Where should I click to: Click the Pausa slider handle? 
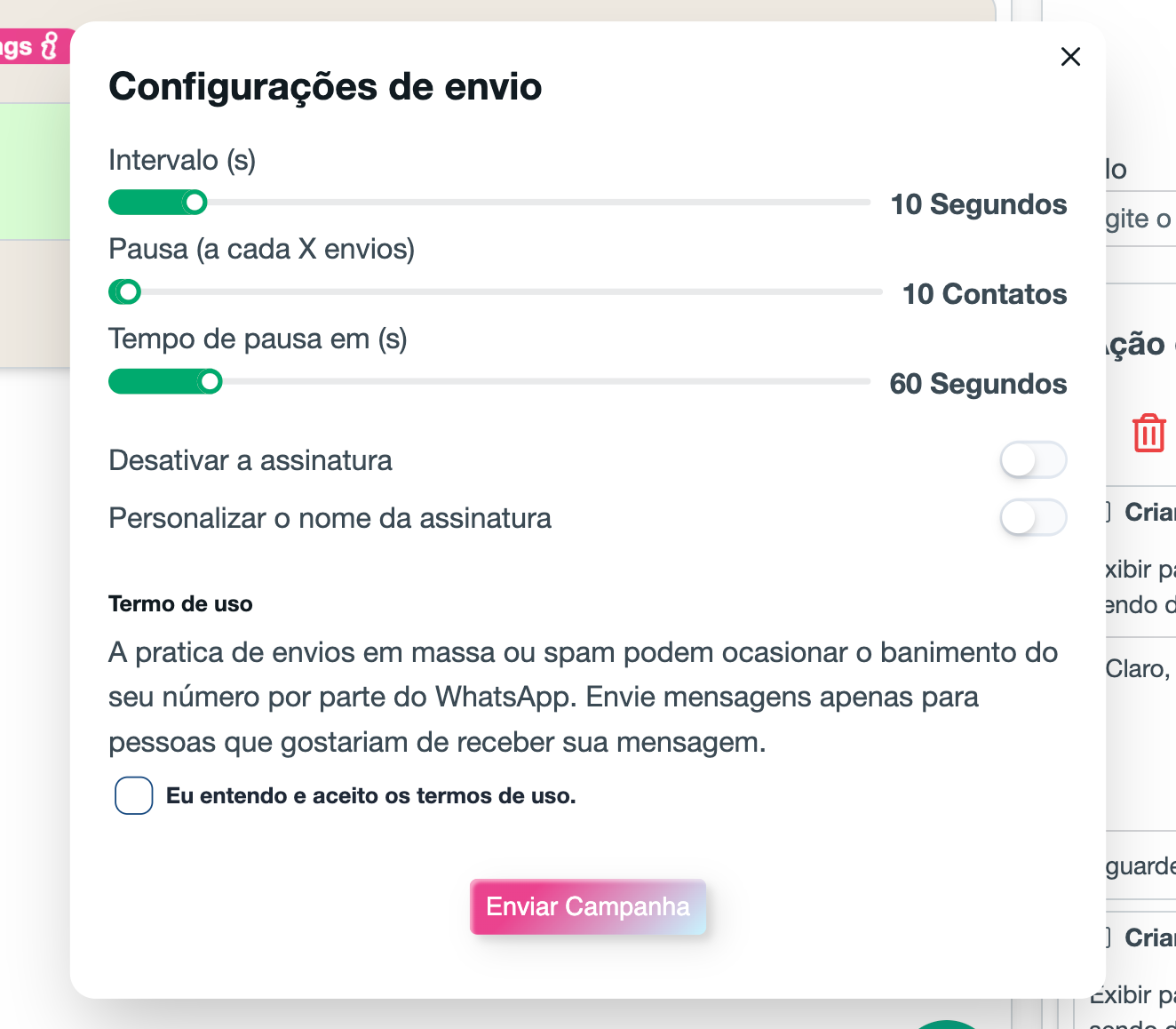point(129,291)
